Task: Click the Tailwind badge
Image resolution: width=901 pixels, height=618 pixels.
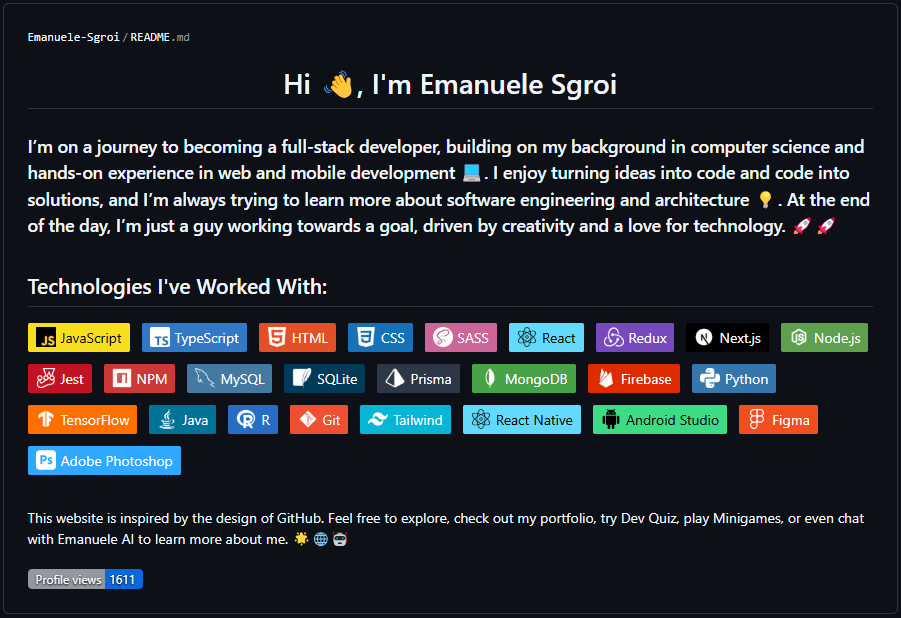Action: (x=405, y=419)
